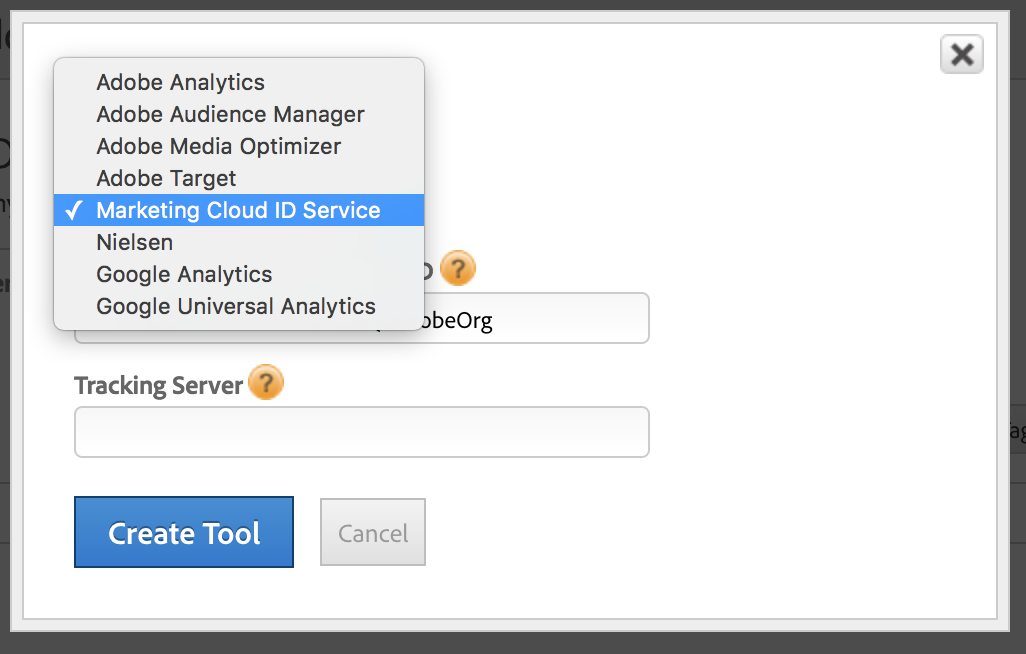This screenshot has height=654, width=1026.
Task: Select Adobe Analytics from the tool list
Action: click(180, 82)
